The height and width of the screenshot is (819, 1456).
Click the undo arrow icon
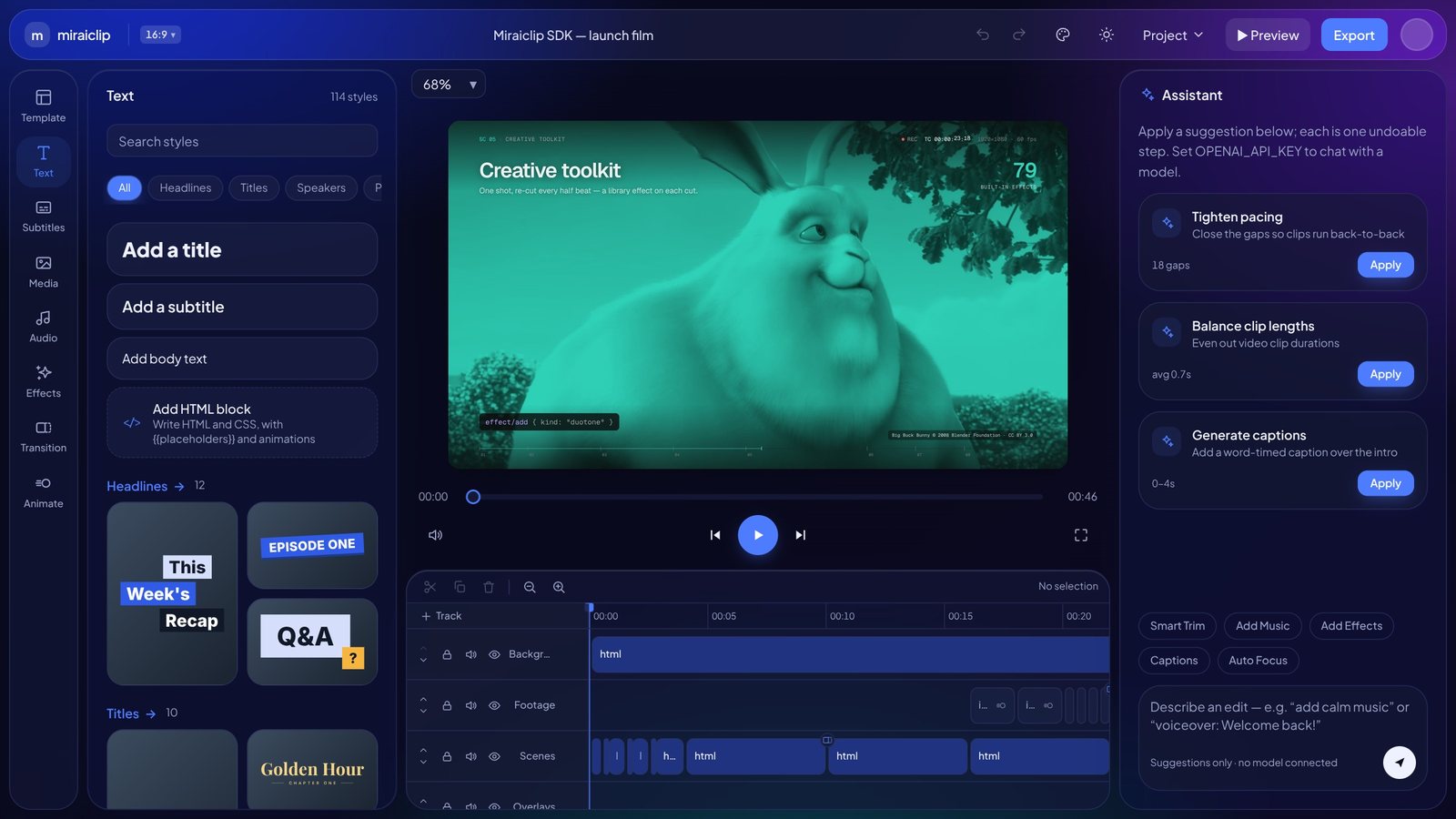[983, 35]
